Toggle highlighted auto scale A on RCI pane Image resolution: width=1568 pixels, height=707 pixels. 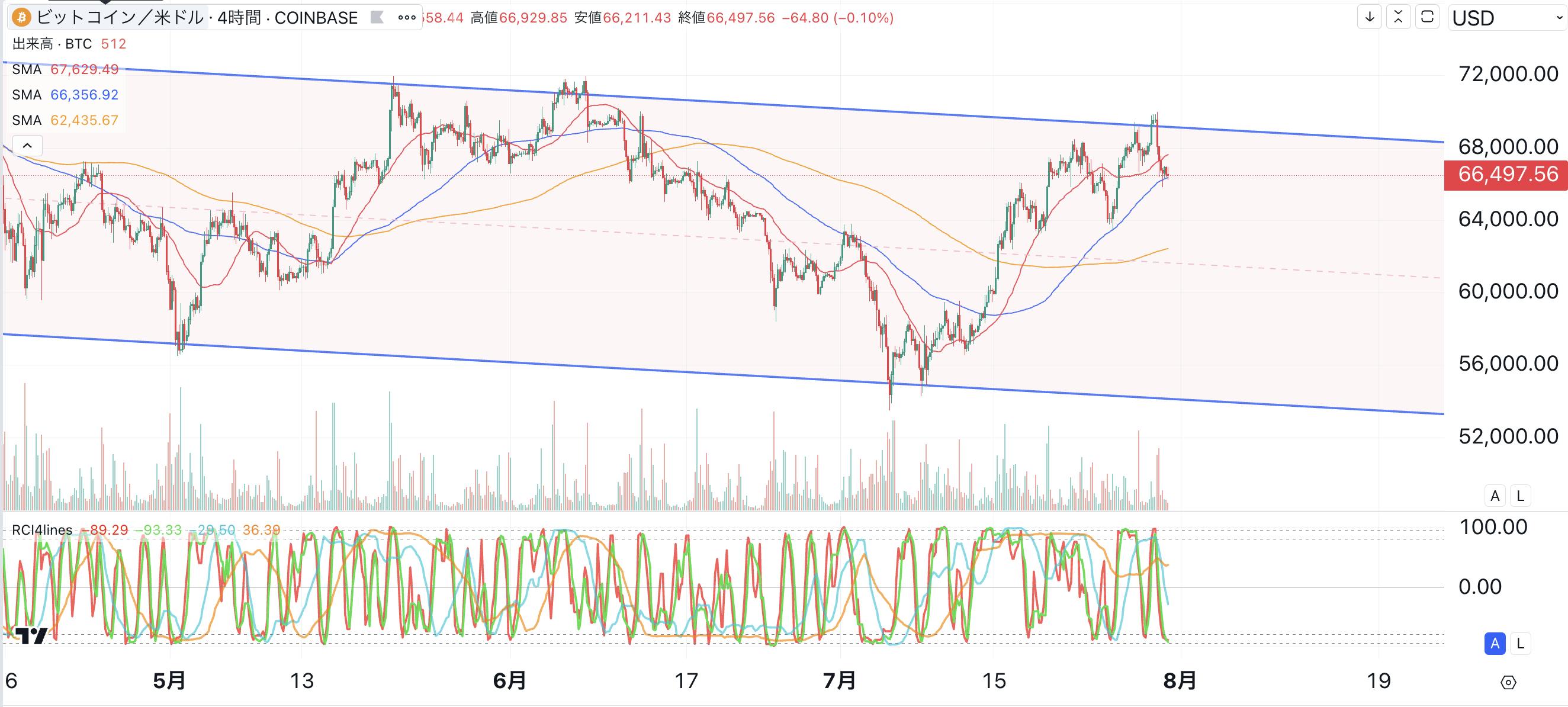pyautogui.click(x=1495, y=643)
